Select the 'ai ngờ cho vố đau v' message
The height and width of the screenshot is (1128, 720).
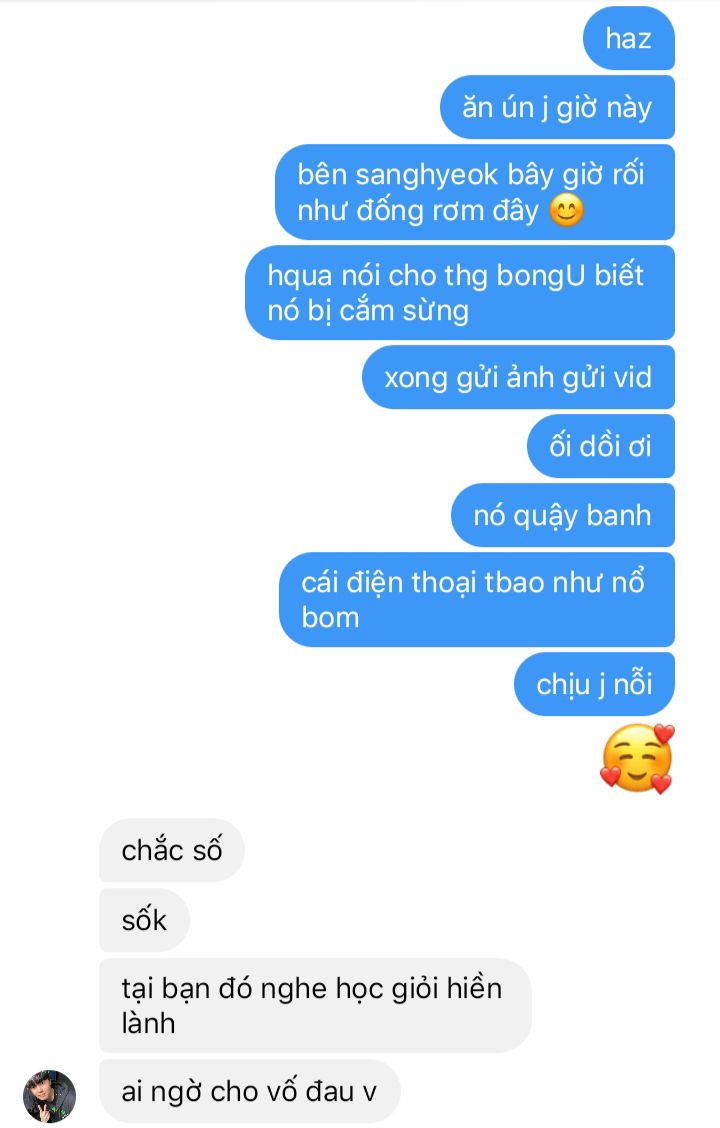[x=250, y=1091]
